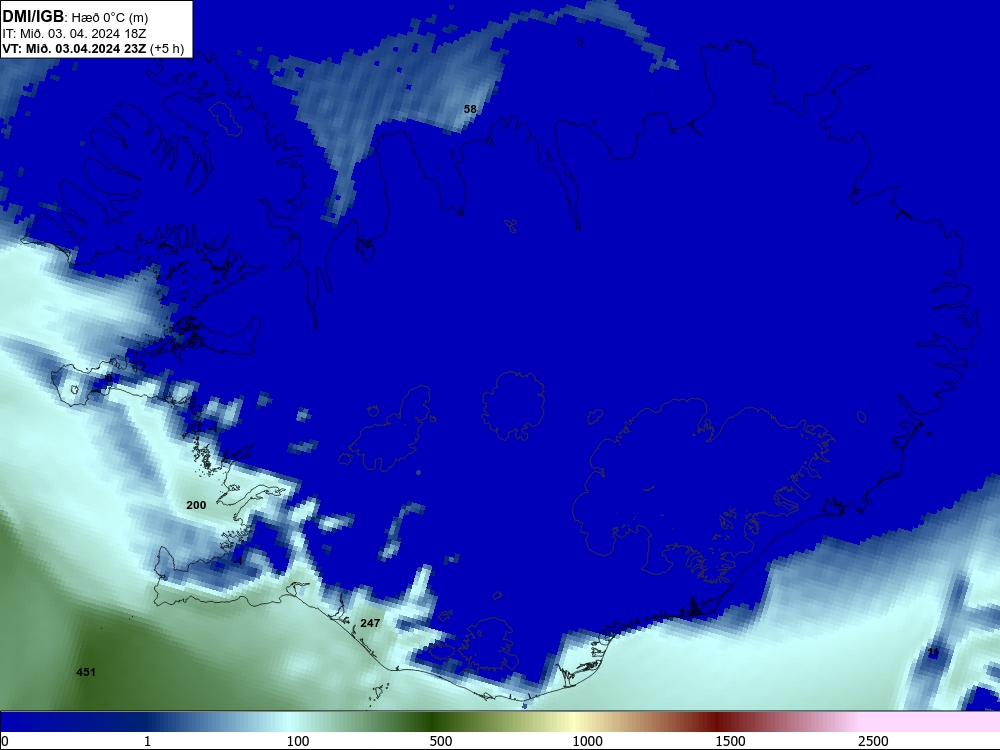Viewport: 1000px width, 750px height.
Task: Click the 1500 tick on color scale
Action: (x=730, y=741)
